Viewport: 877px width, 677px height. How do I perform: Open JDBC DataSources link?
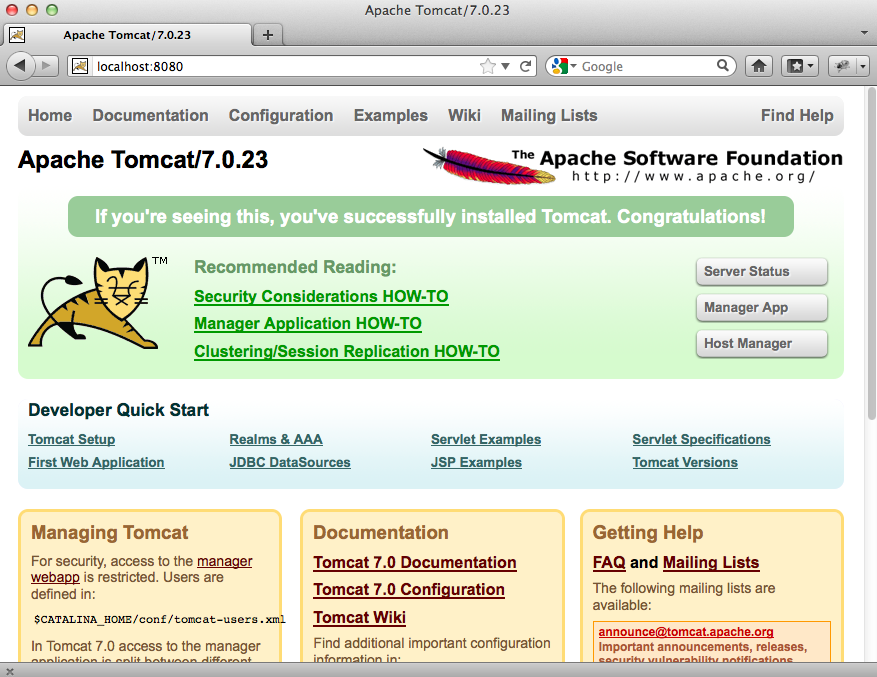point(290,462)
